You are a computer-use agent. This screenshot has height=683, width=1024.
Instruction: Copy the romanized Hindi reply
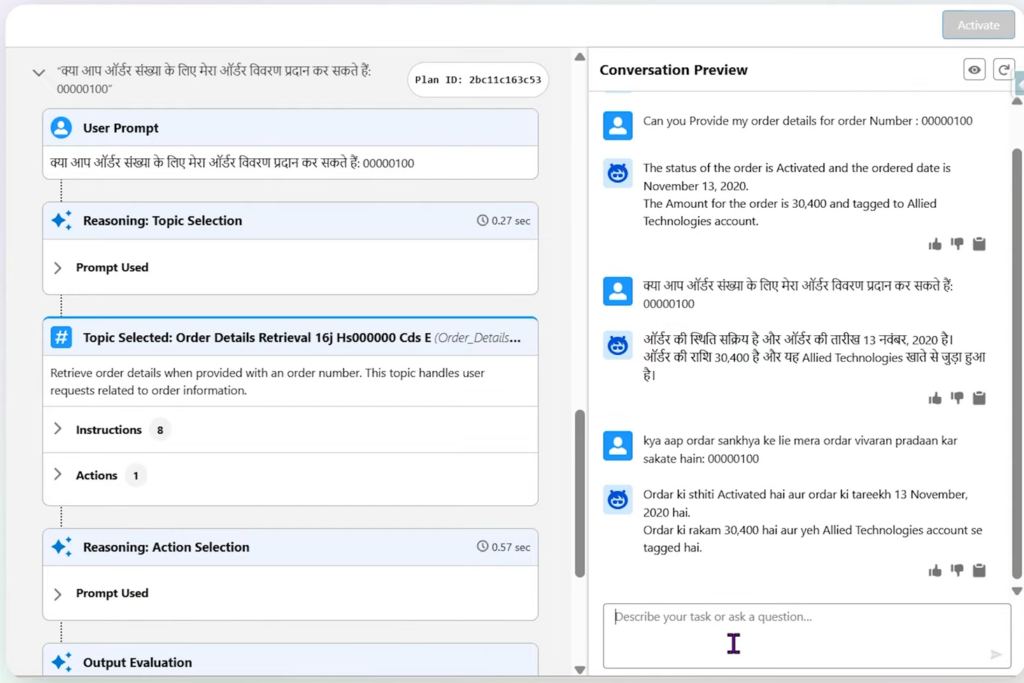click(x=979, y=571)
